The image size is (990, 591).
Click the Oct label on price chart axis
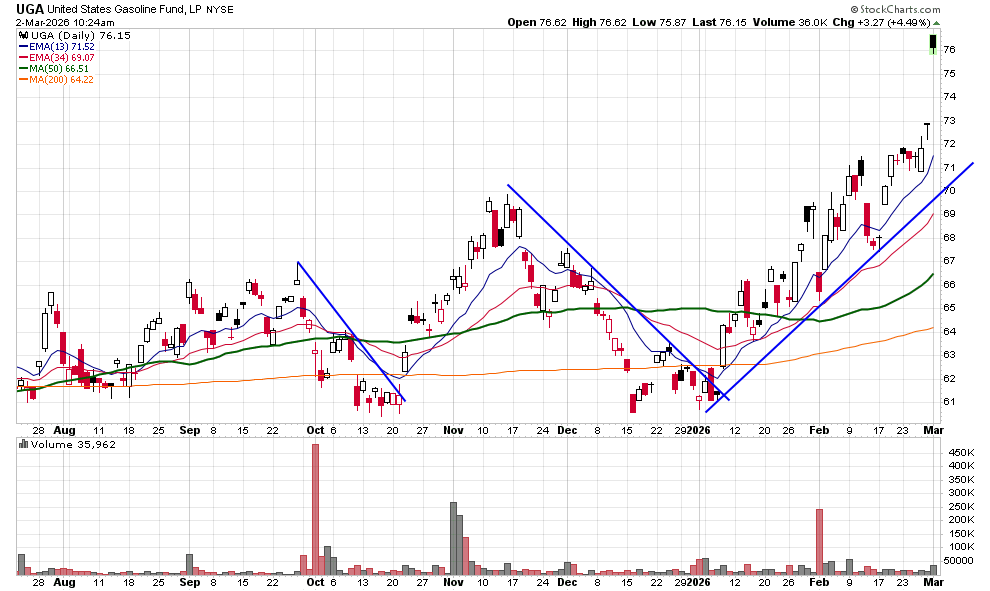315,430
